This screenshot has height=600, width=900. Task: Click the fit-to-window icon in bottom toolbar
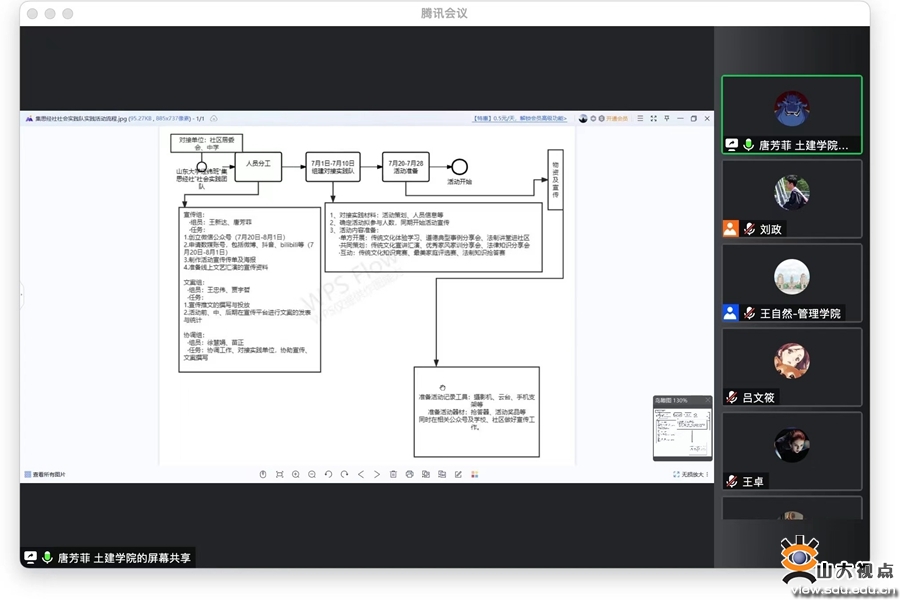coord(279,474)
